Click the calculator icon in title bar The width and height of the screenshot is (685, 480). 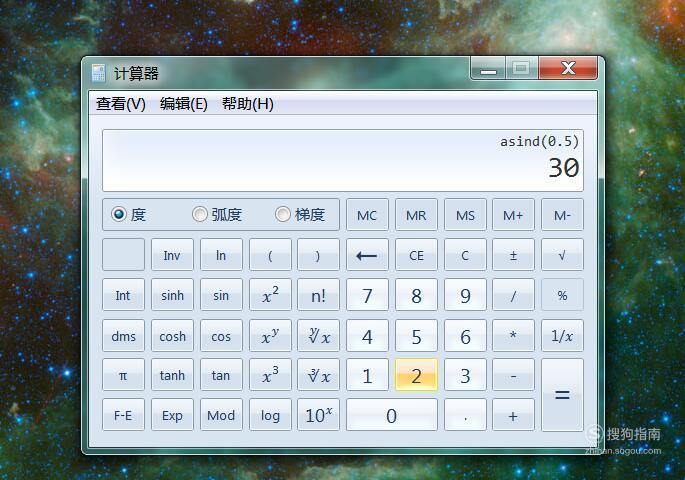click(98, 73)
